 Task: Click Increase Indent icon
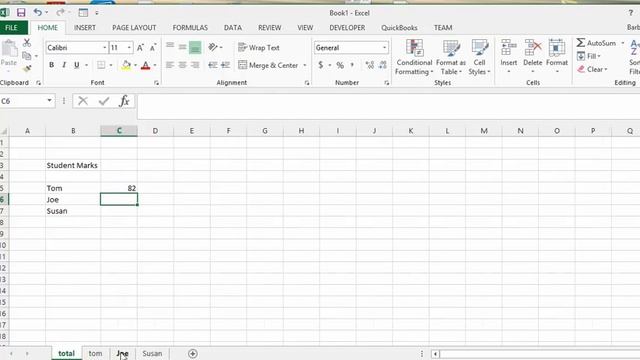225,65
